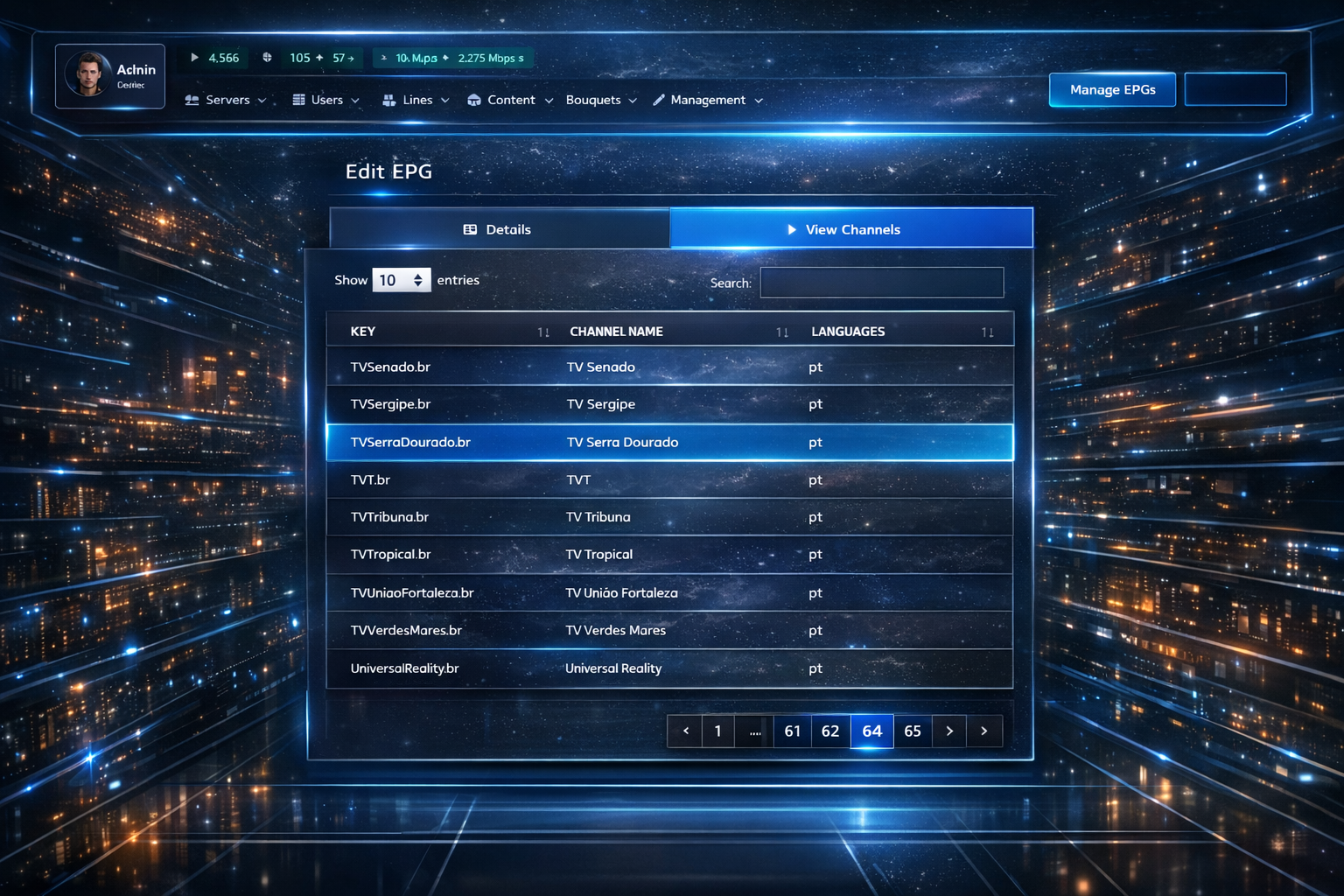
Task: Go to page 61
Action: pos(793,731)
